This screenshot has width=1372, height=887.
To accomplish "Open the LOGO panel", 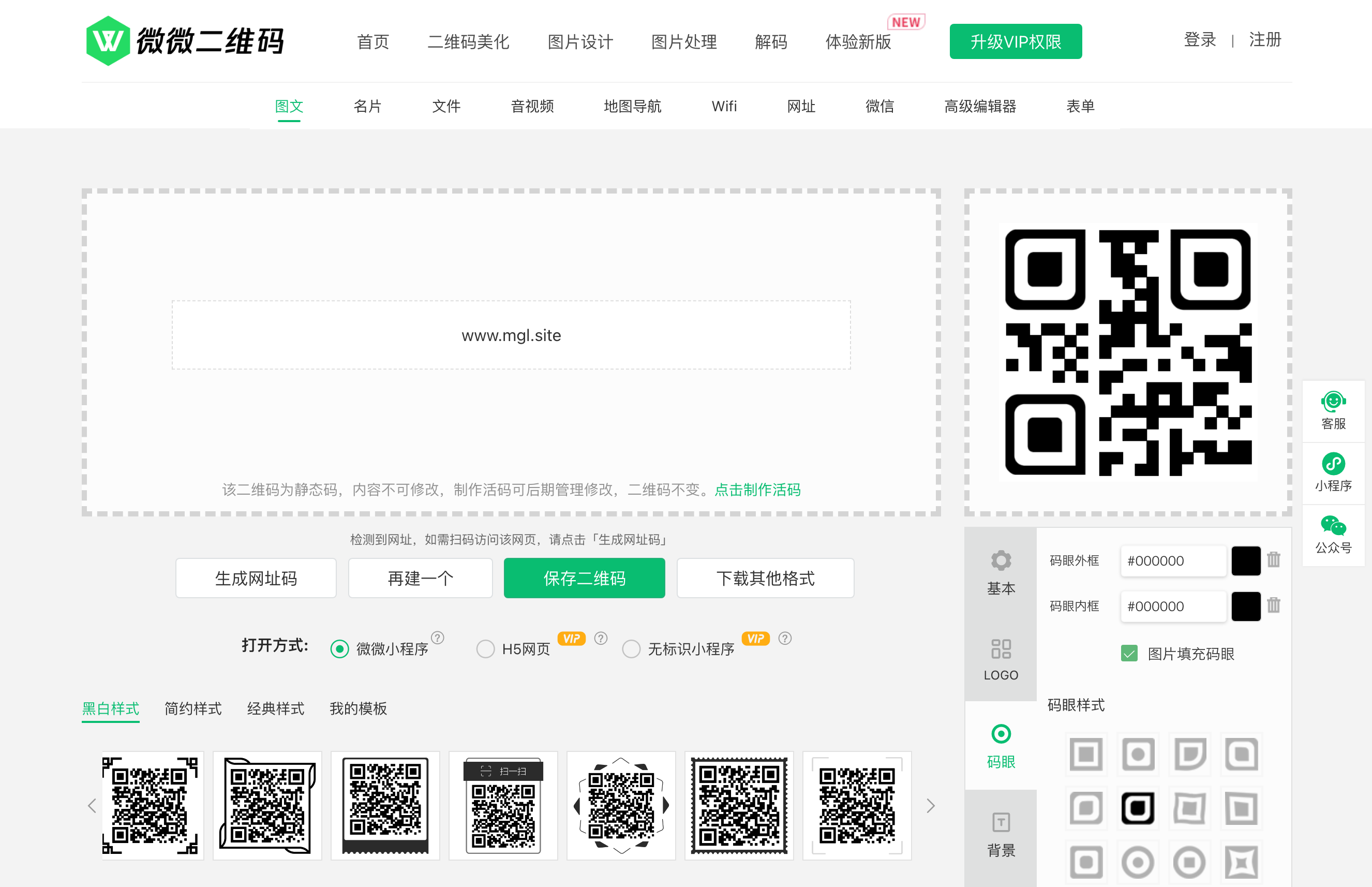I will pos(1001,658).
